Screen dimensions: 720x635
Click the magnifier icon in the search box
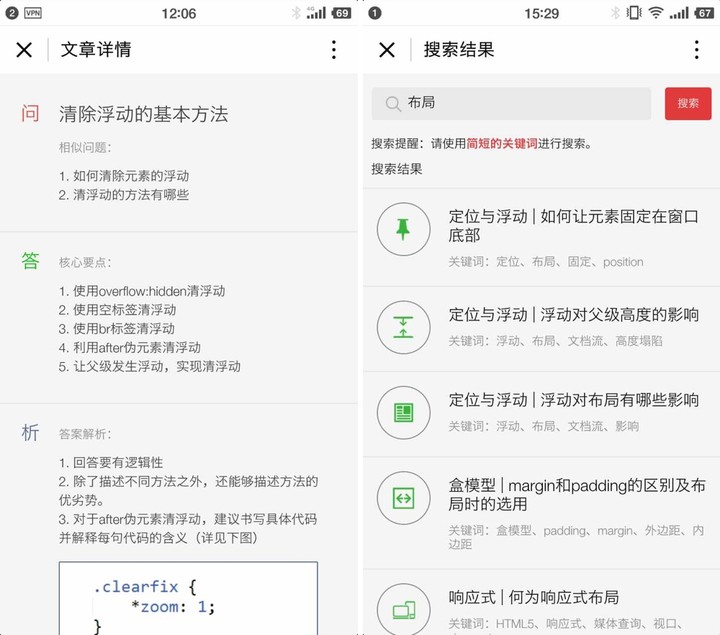pyautogui.click(x=393, y=103)
